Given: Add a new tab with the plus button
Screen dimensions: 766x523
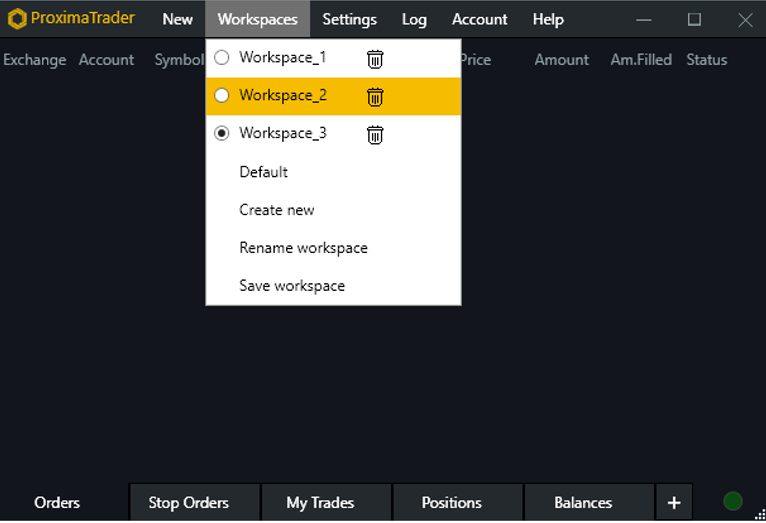Looking at the screenshot, I should 674,502.
